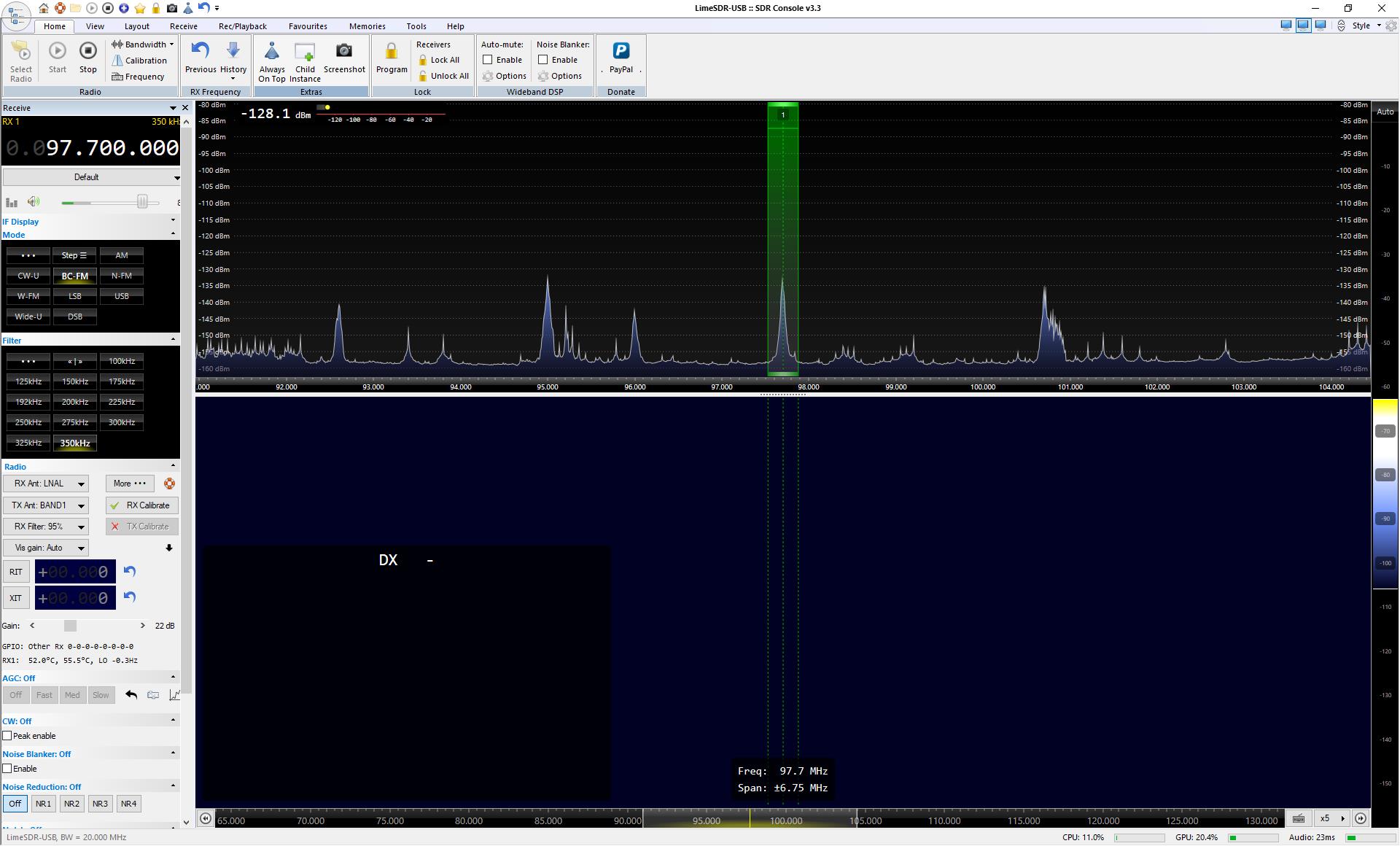Image resolution: width=1400 pixels, height=846 pixels.
Task: Click the Stop radio button icon
Action: 87,51
